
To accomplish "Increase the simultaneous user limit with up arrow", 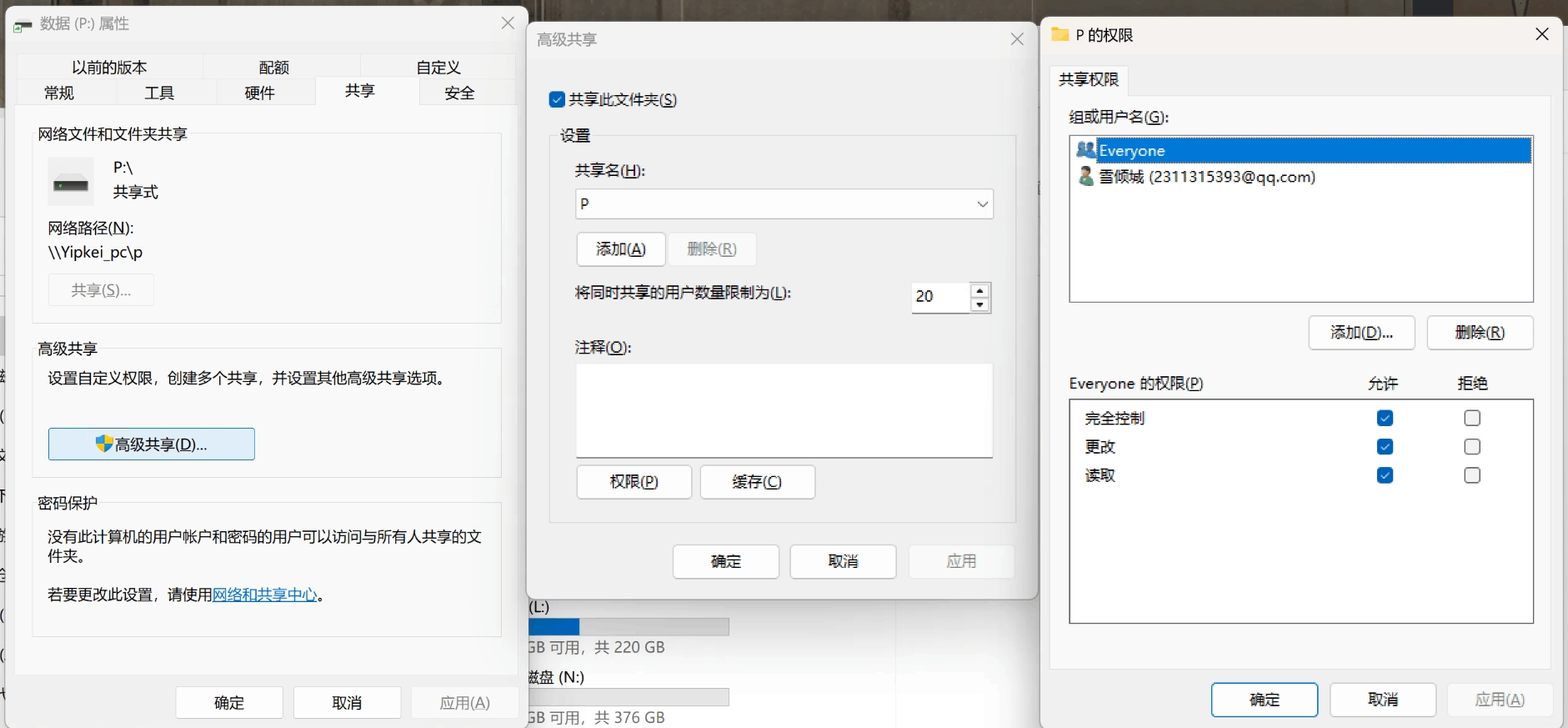I will tap(980, 290).
